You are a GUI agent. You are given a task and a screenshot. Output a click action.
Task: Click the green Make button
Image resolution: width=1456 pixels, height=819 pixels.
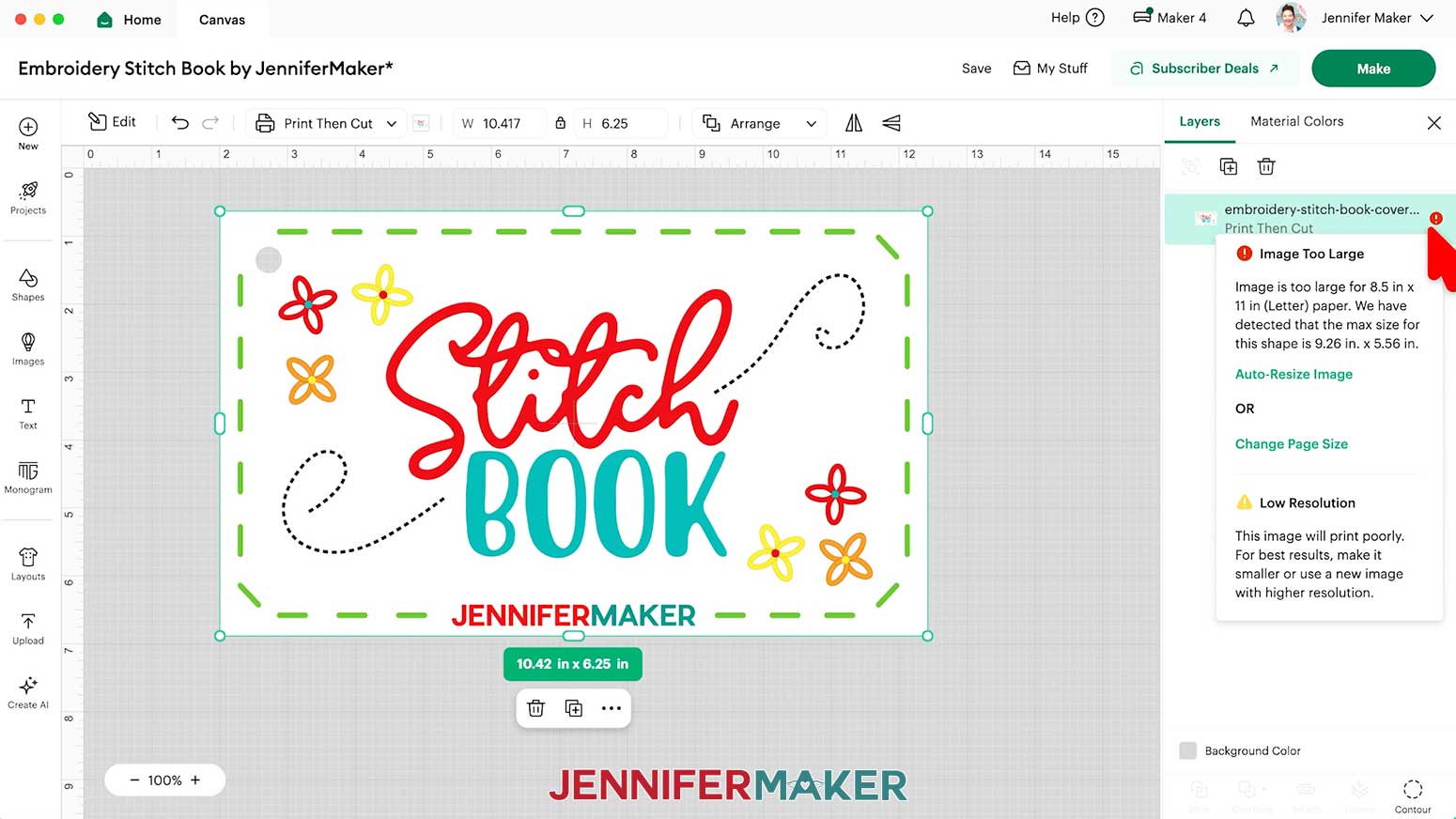(x=1373, y=69)
